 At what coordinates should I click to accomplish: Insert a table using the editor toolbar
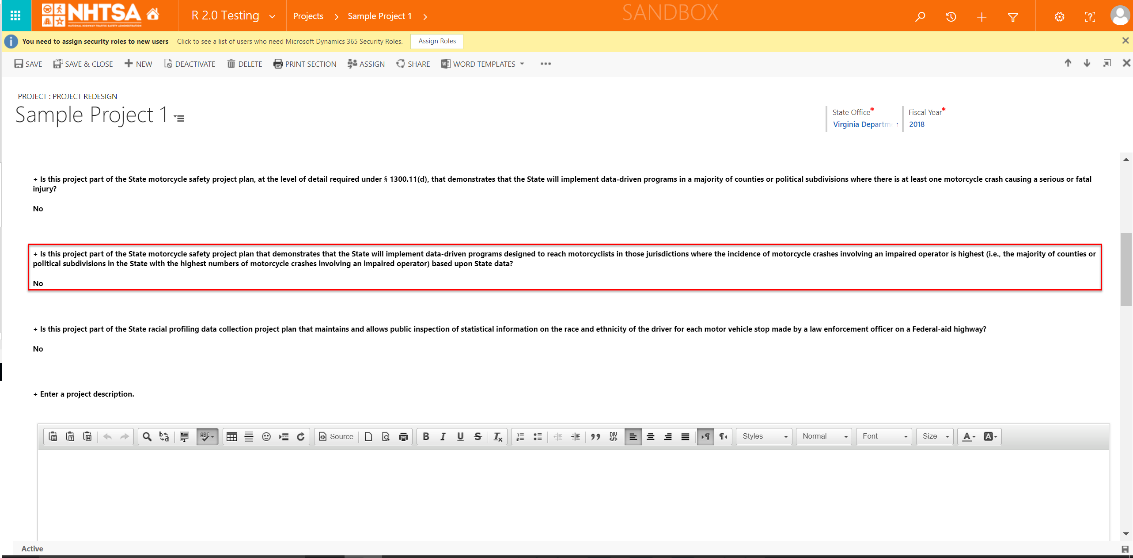[x=232, y=437]
